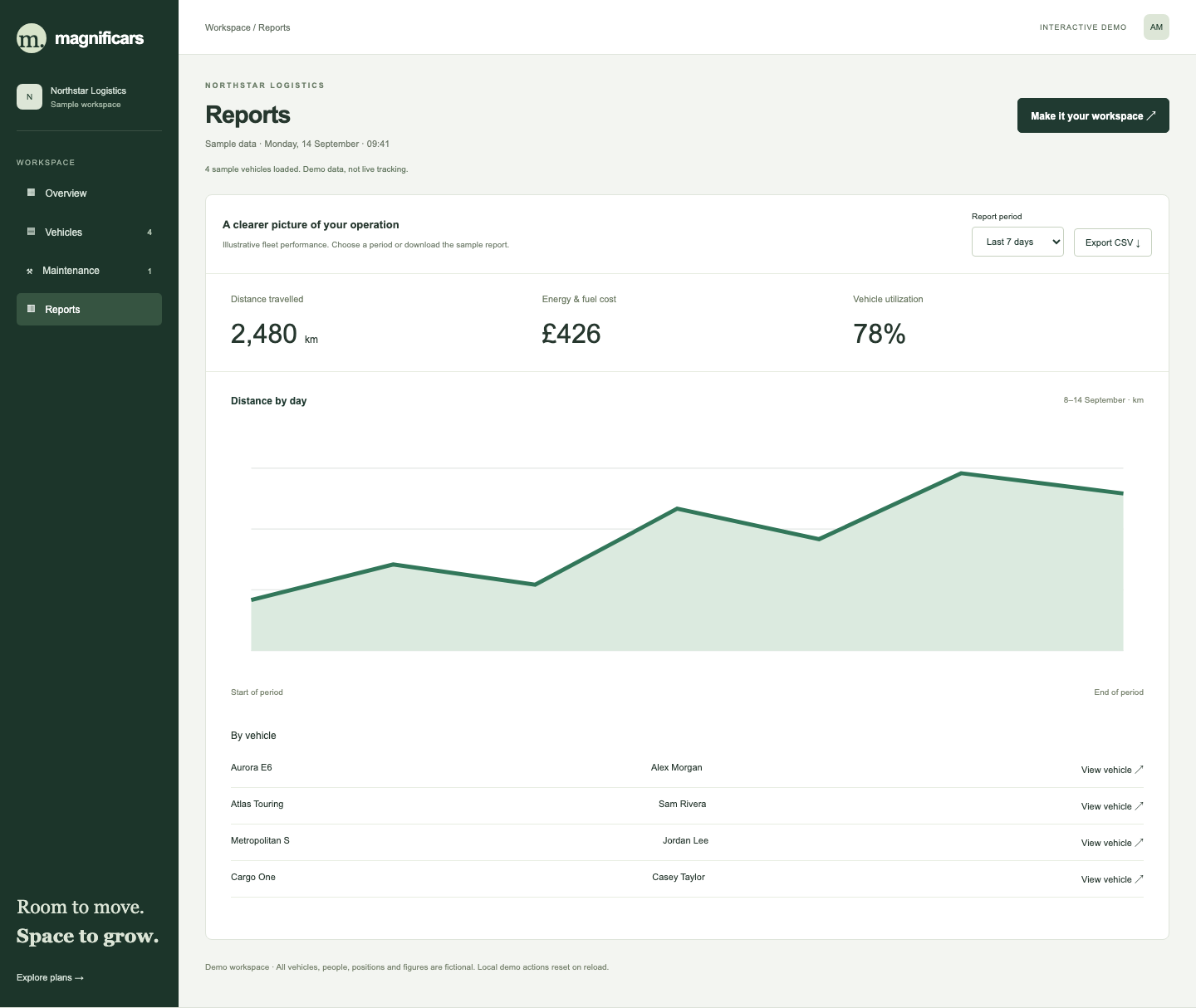Open the AM user avatar
Screen dimensions: 1196x1008
click(x=1156, y=27)
